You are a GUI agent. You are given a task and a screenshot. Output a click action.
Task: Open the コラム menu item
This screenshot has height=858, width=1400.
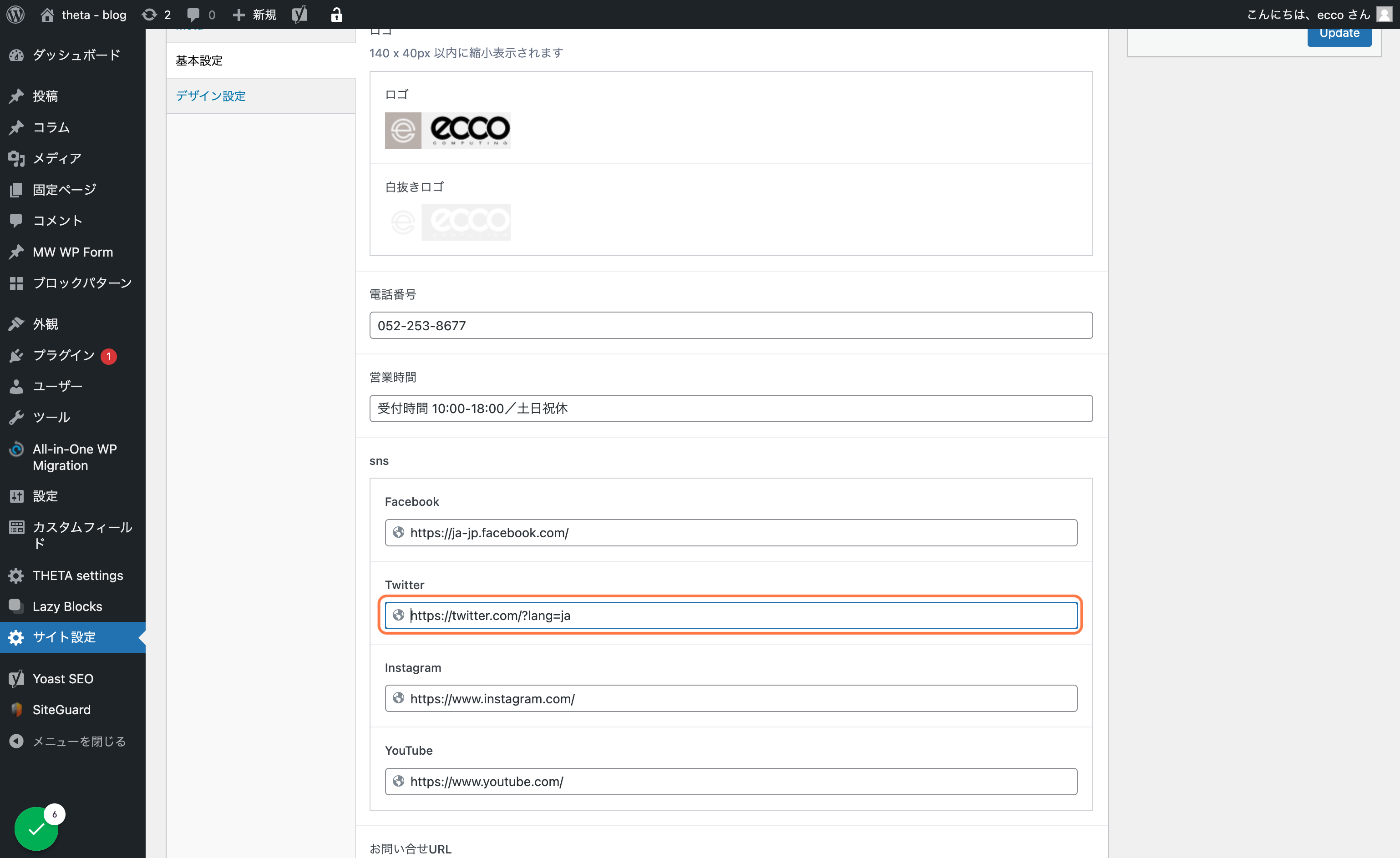click(x=73, y=127)
